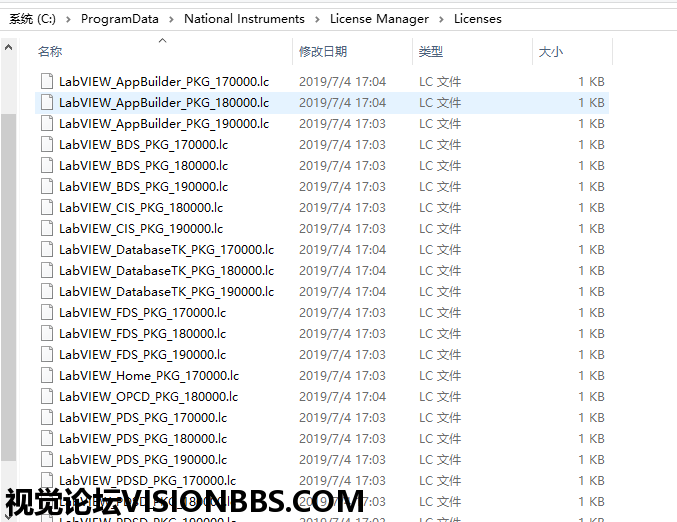The width and height of the screenshot is (677, 522).
Task: Select file name LabVIEW_DatabaseTK_PKG_170000.lc
Action: [167, 250]
